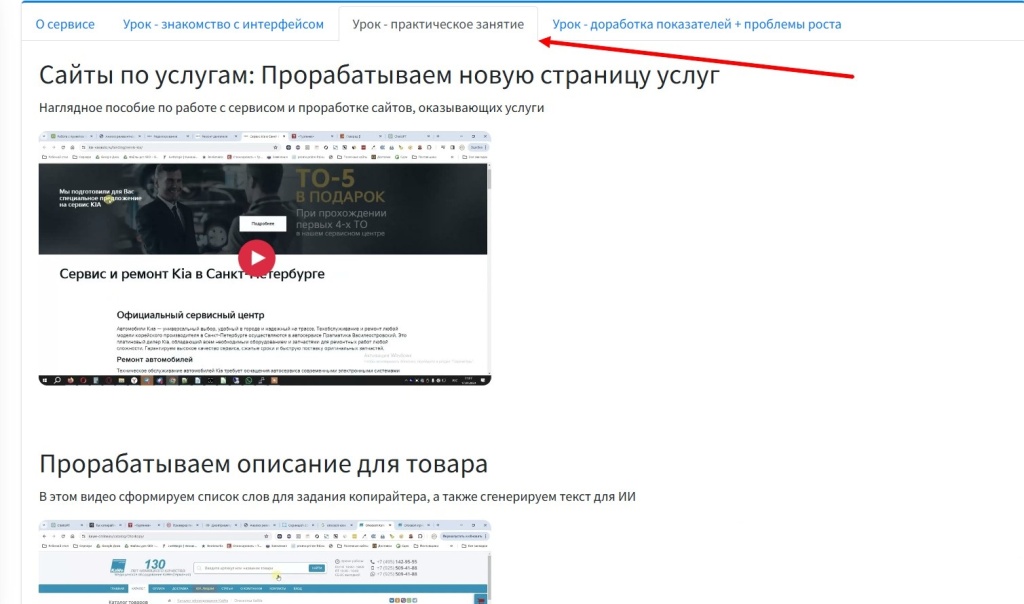Select the "Урок - практическое занятие" tab

point(438,24)
